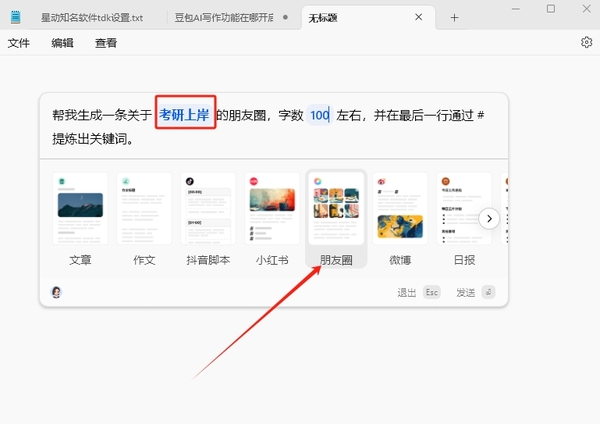Select the 微博 template thumbnail

400,209
